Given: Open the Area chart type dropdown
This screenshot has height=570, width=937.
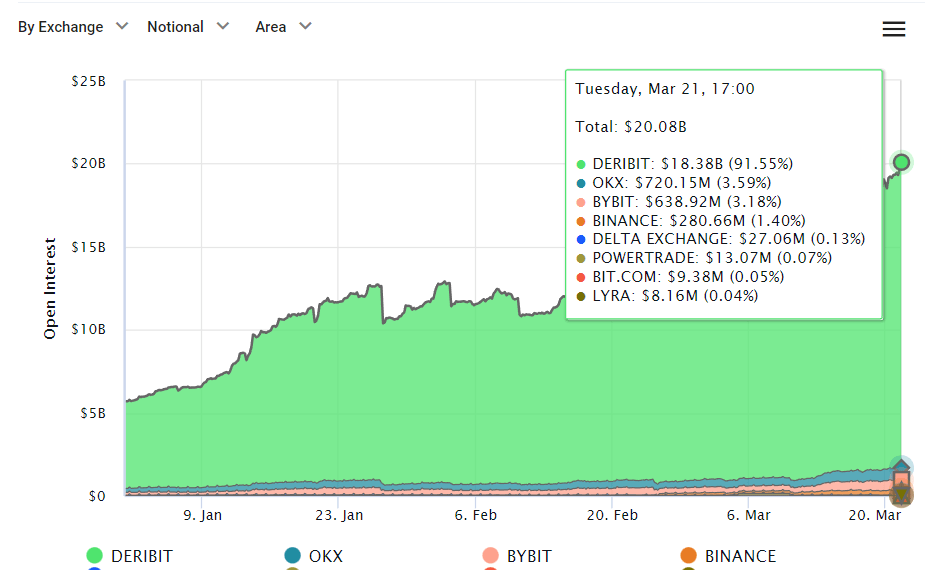Looking at the screenshot, I should [283, 27].
